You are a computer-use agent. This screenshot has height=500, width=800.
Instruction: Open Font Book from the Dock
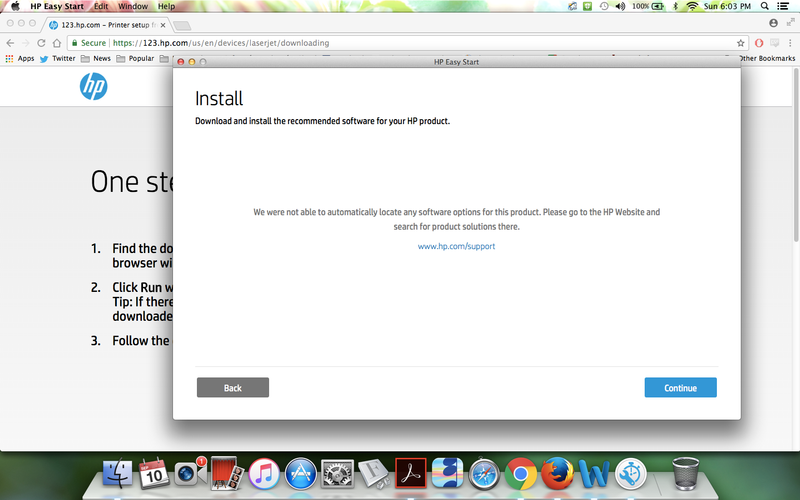[374, 473]
